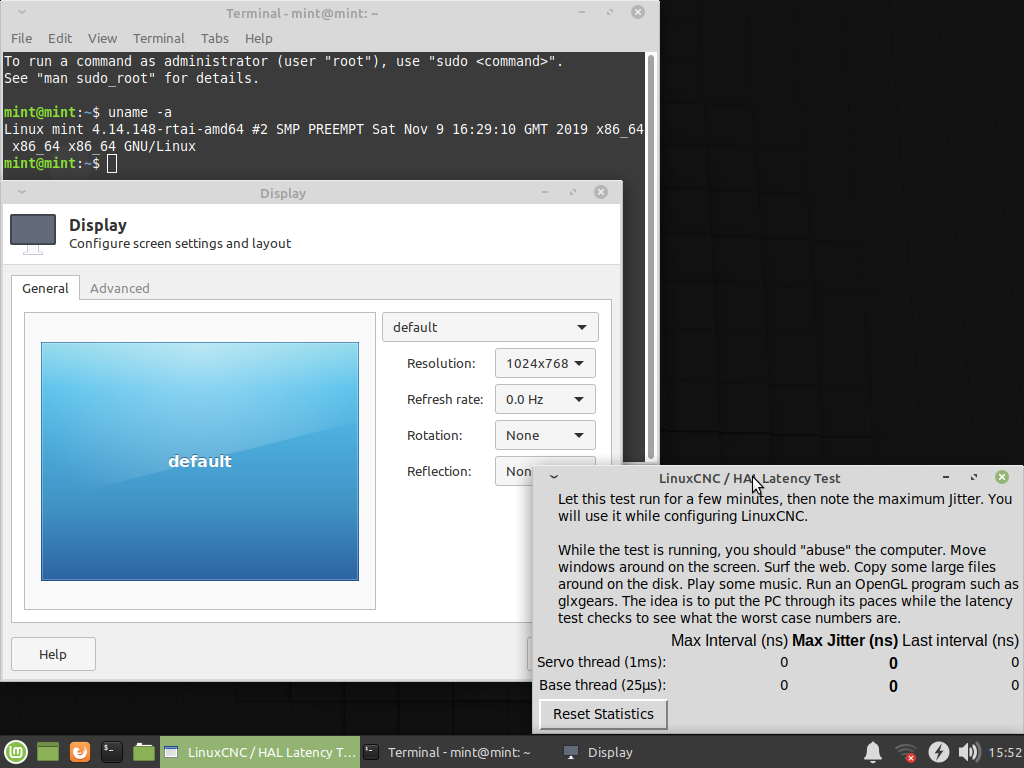Open the Refresh rate 0.0 Hz dropdown
Image resolution: width=1024 pixels, height=768 pixels.
click(545, 399)
